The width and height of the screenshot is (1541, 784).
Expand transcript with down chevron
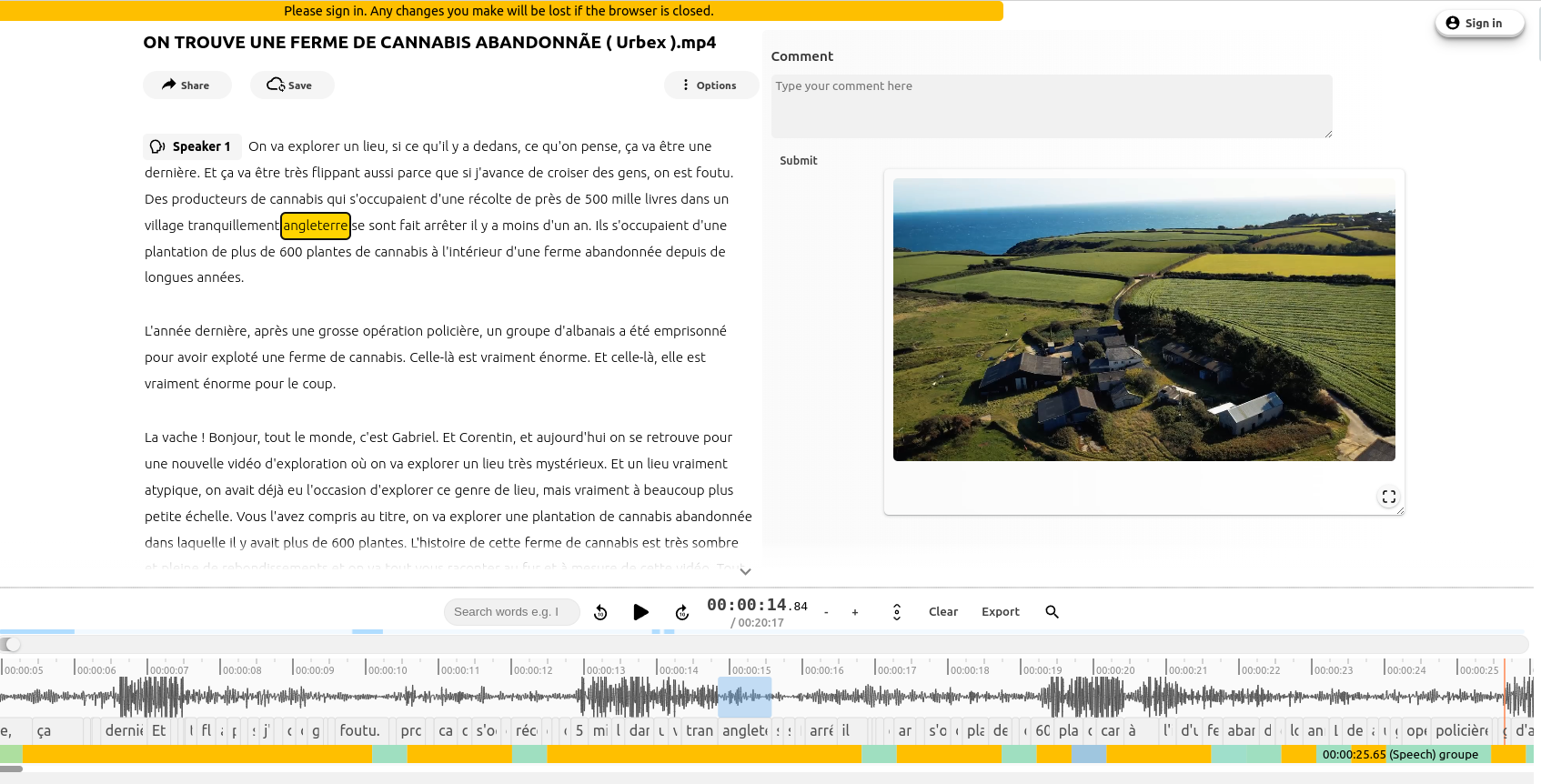coord(745,572)
